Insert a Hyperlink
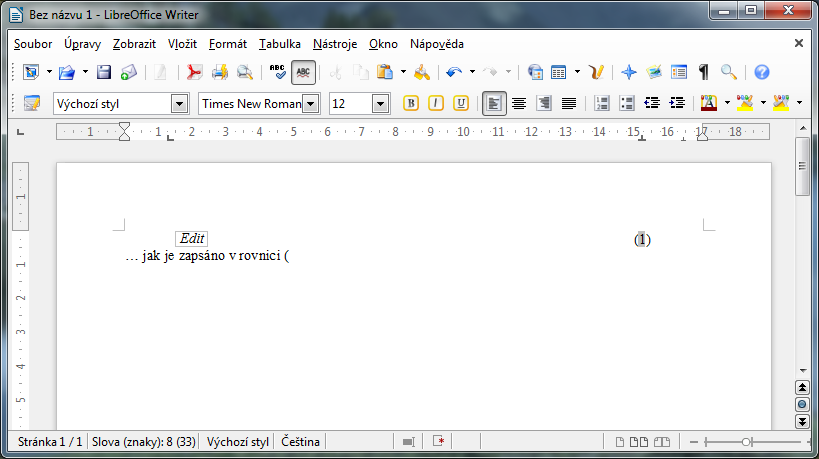 coord(535,72)
